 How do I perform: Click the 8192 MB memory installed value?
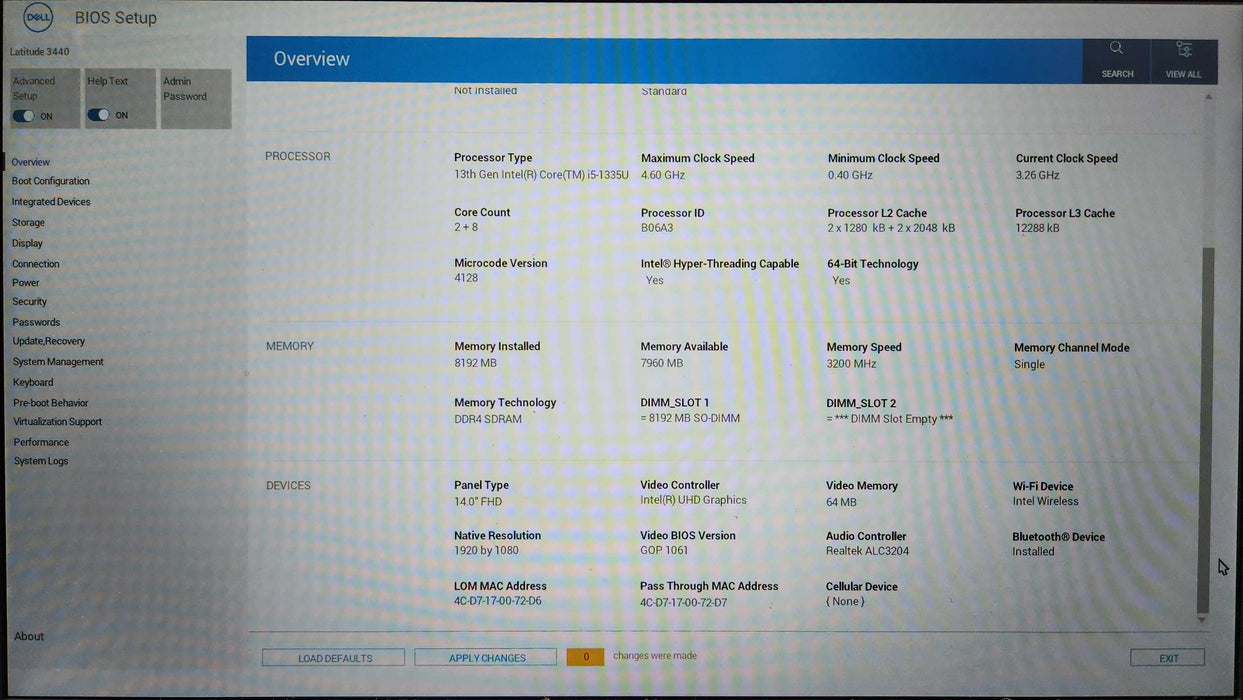pyautogui.click(x=475, y=363)
